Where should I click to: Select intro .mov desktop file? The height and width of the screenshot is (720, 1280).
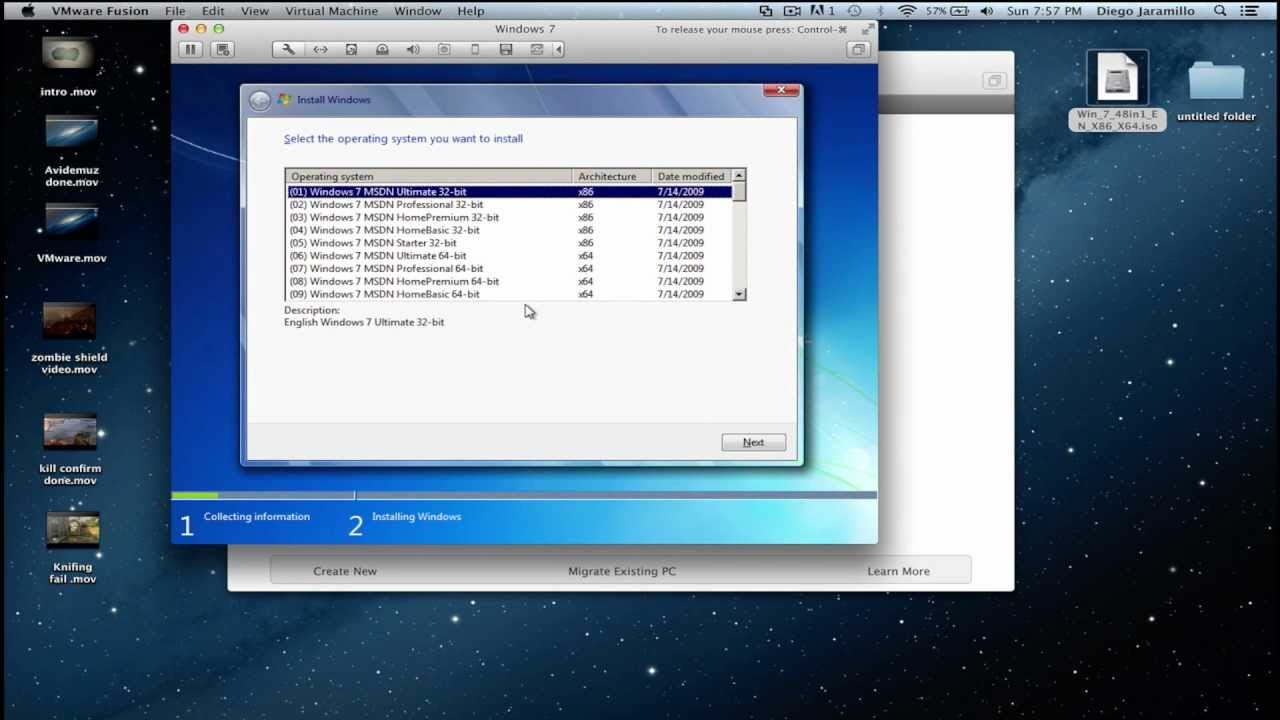pos(68,66)
